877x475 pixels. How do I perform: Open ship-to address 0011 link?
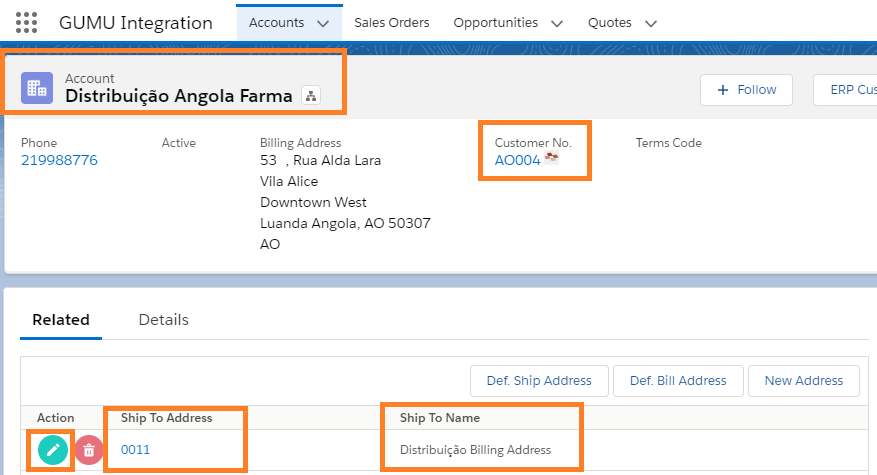(x=135, y=450)
